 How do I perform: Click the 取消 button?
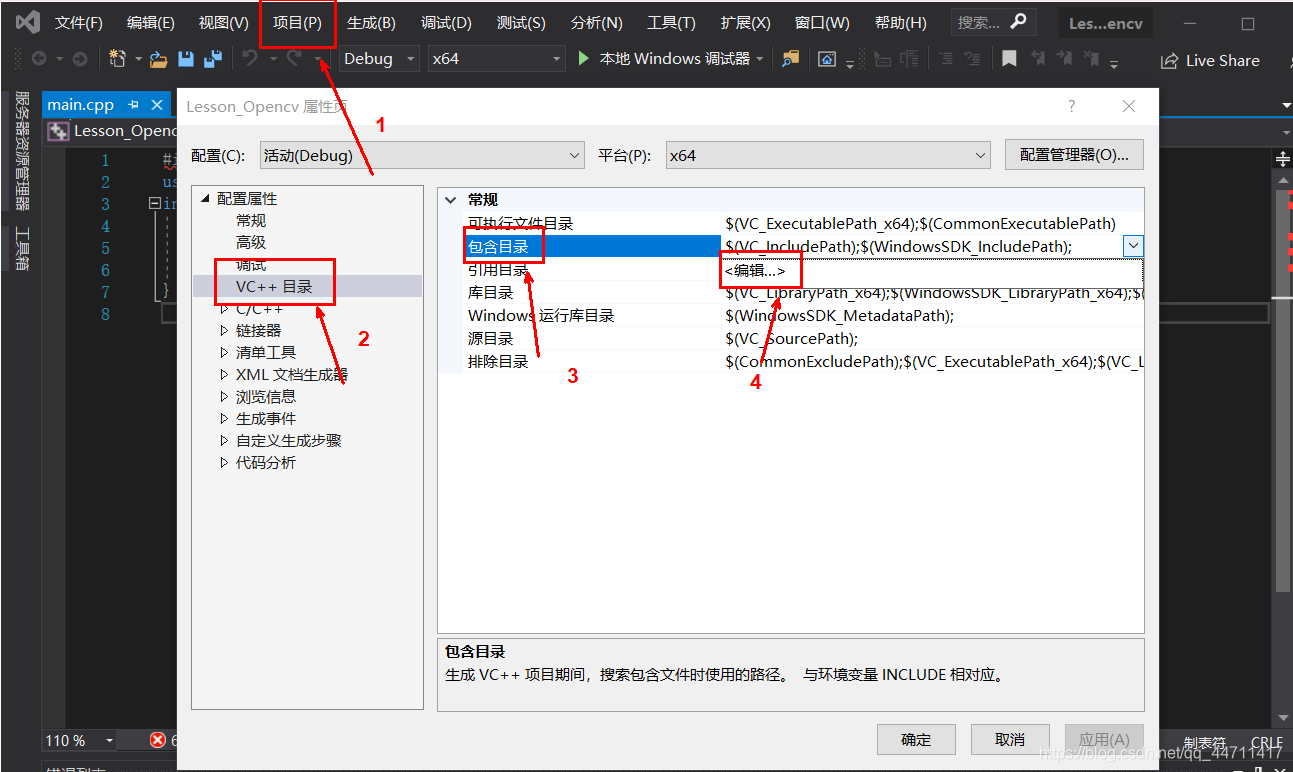tap(1010, 740)
